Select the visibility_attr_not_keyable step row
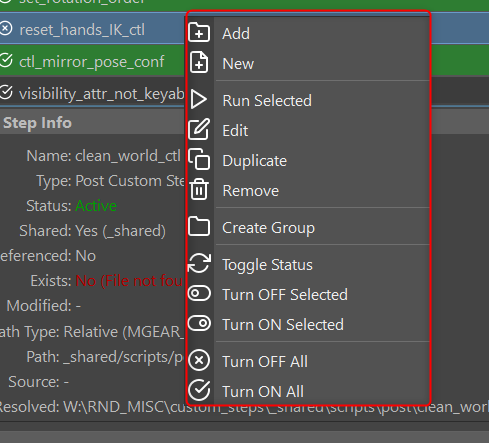This screenshot has width=489, height=443. point(93,93)
